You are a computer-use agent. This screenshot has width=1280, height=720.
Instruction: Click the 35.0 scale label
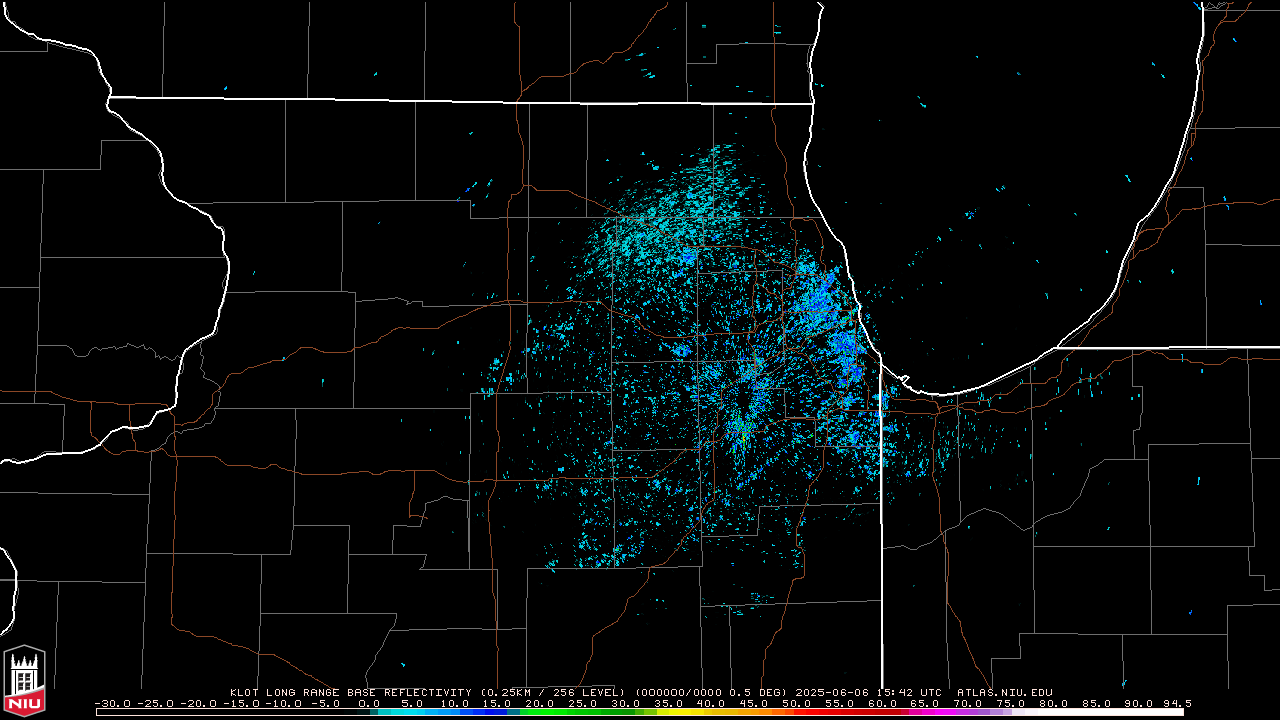tap(668, 702)
